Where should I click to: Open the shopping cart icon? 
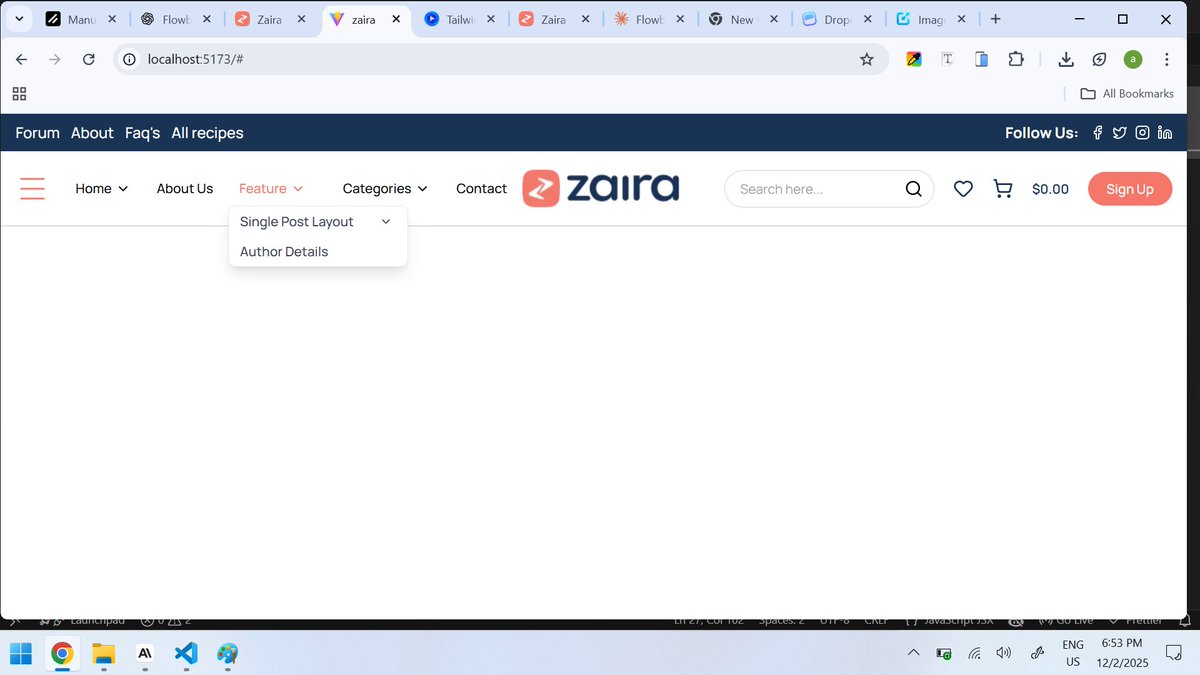1003,188
